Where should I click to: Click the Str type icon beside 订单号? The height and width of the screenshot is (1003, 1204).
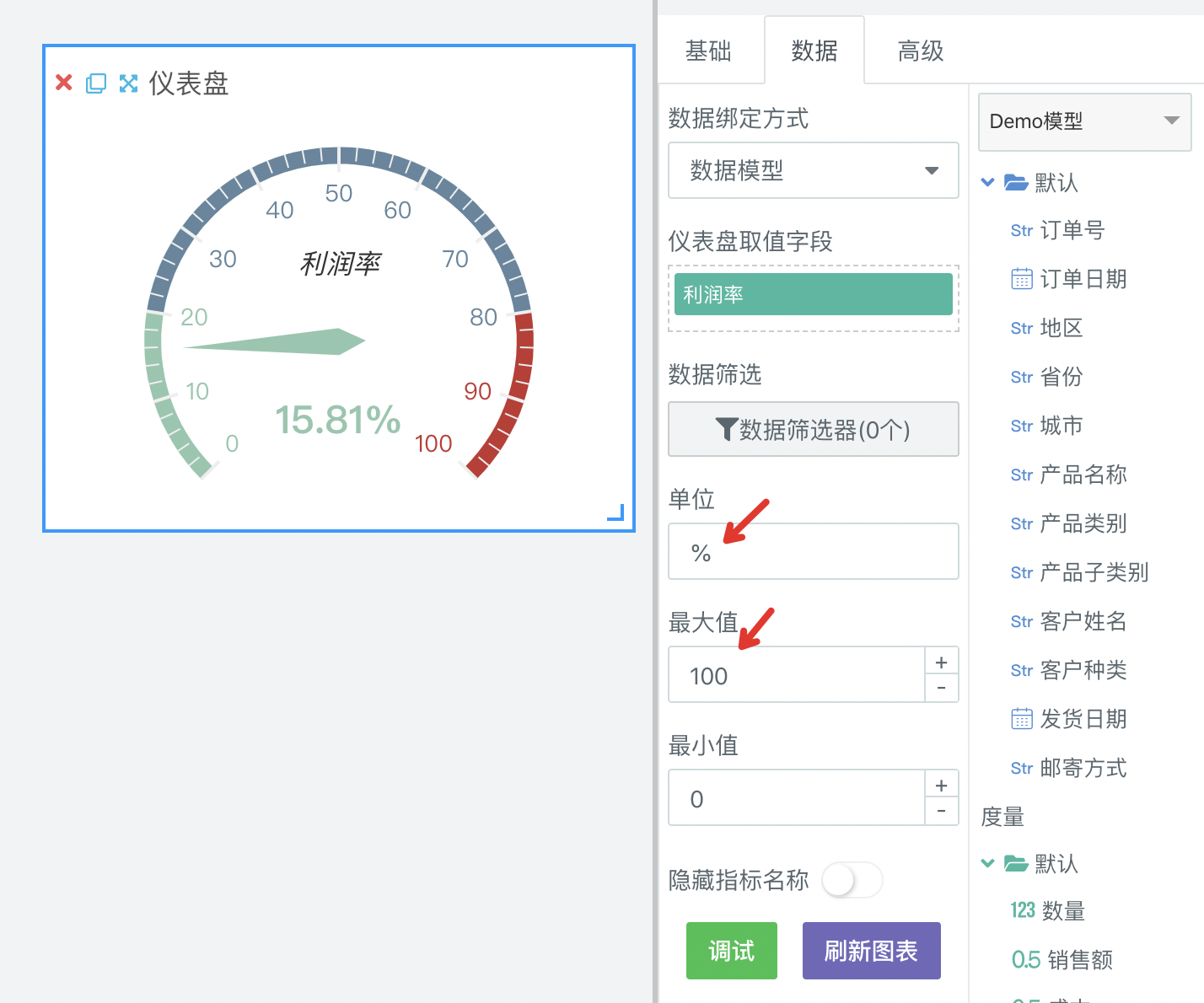pyautogui.click(x=1022, y=231)
